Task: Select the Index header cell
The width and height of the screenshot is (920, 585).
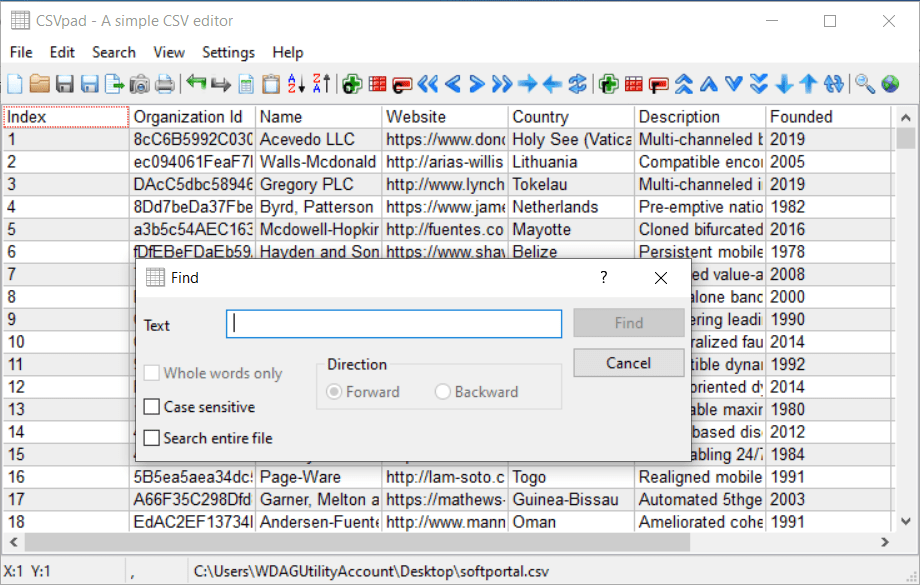Action: 66,117
